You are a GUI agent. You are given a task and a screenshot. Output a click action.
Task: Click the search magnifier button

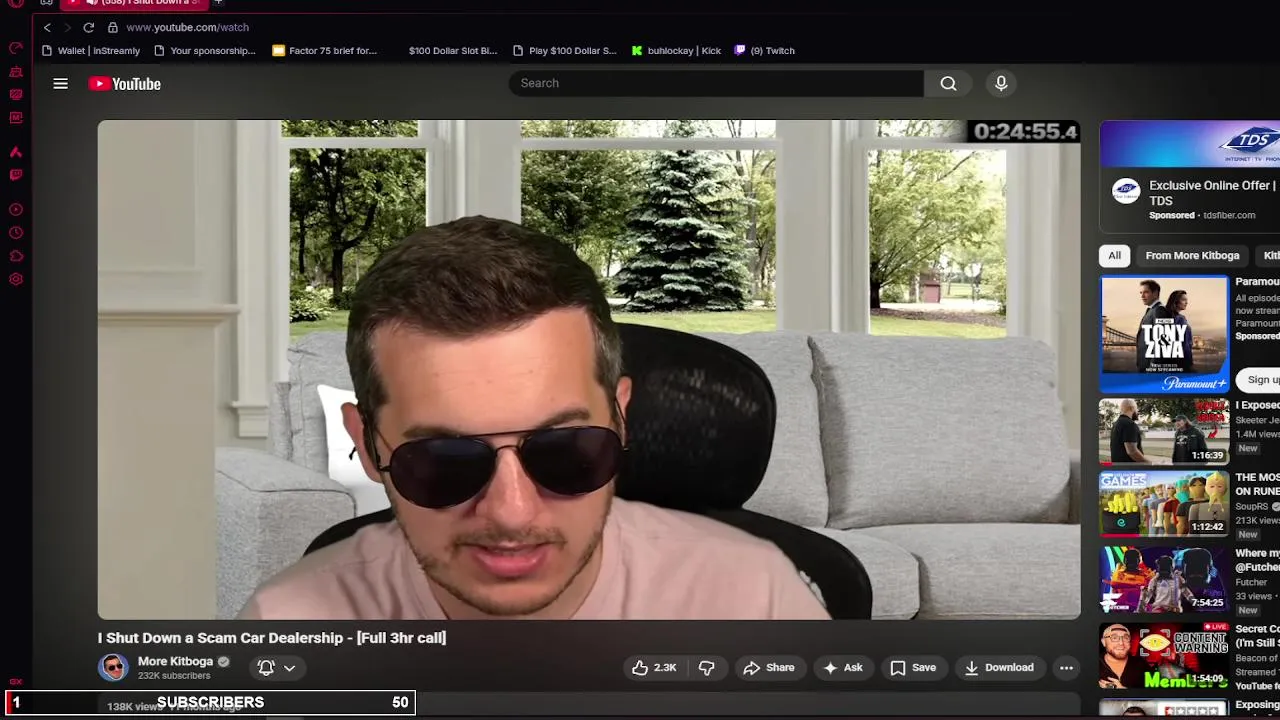[x=948, y=83]
